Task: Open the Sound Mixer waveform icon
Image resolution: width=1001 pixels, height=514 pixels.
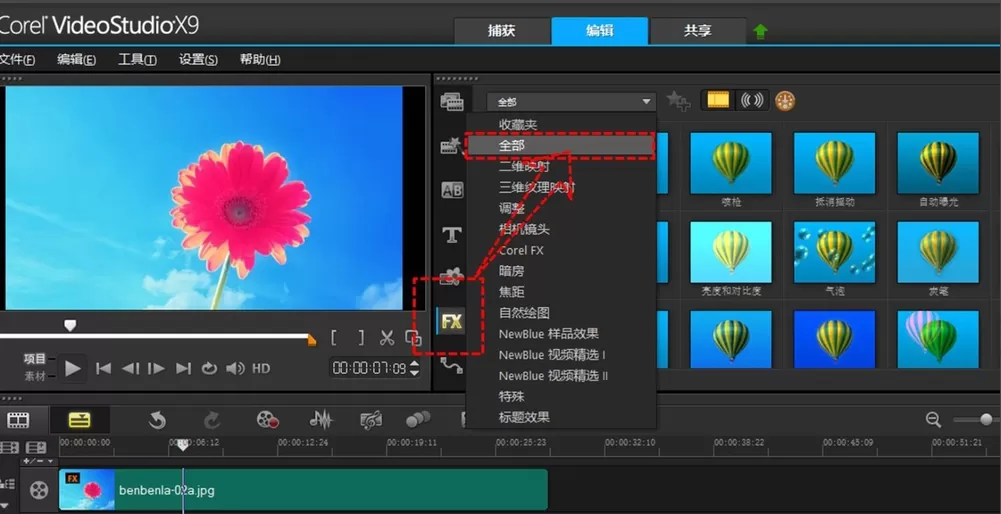Action: pos(321,420)
